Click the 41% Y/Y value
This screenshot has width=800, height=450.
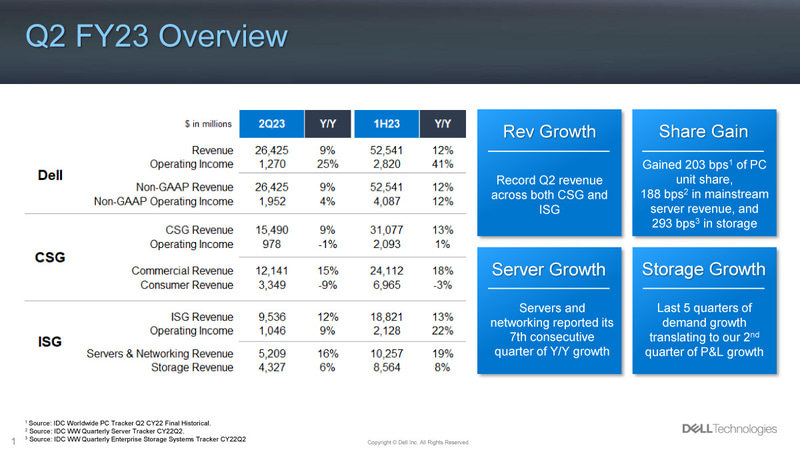(x=442, y=164)
